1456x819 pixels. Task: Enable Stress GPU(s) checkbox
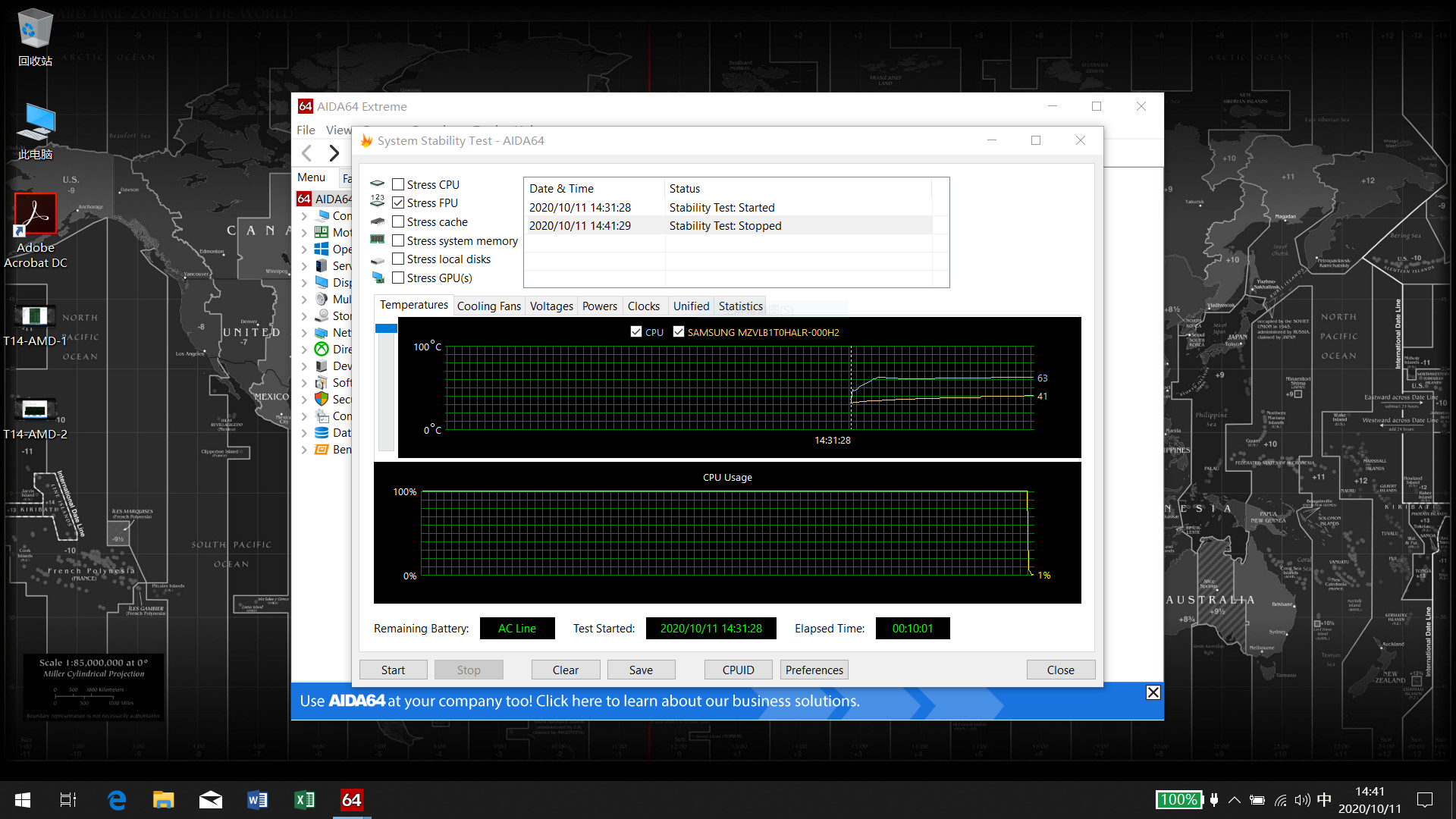(x=398, y=278)
